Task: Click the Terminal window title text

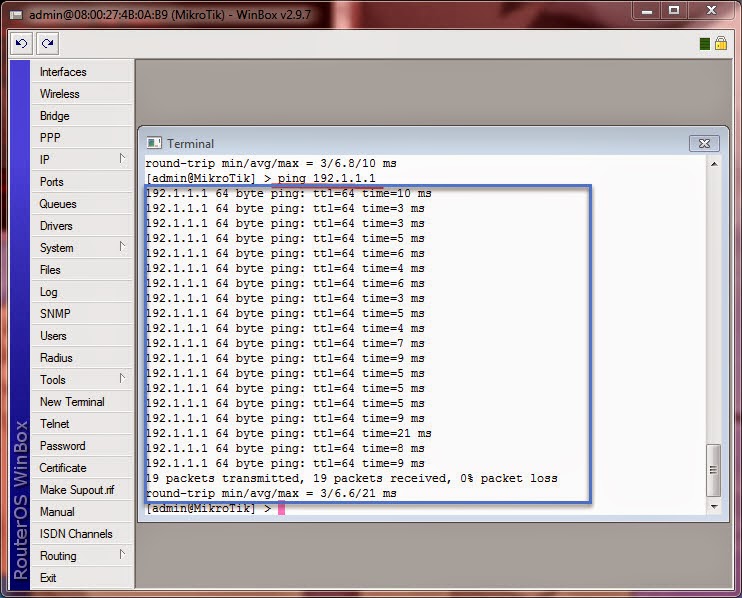Action: click(190, 143)
